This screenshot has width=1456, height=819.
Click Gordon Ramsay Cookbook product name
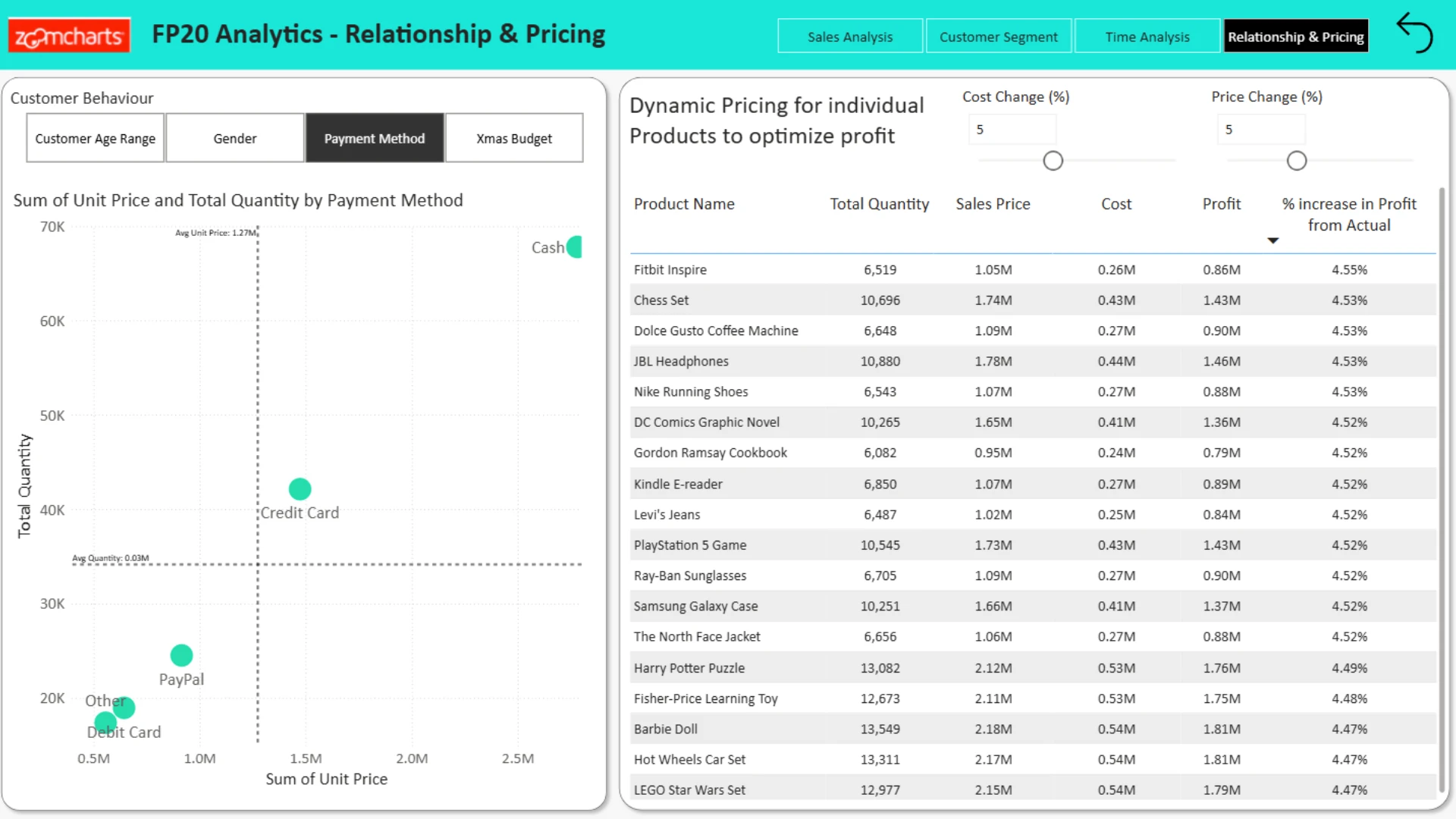(x=711, y=453)
